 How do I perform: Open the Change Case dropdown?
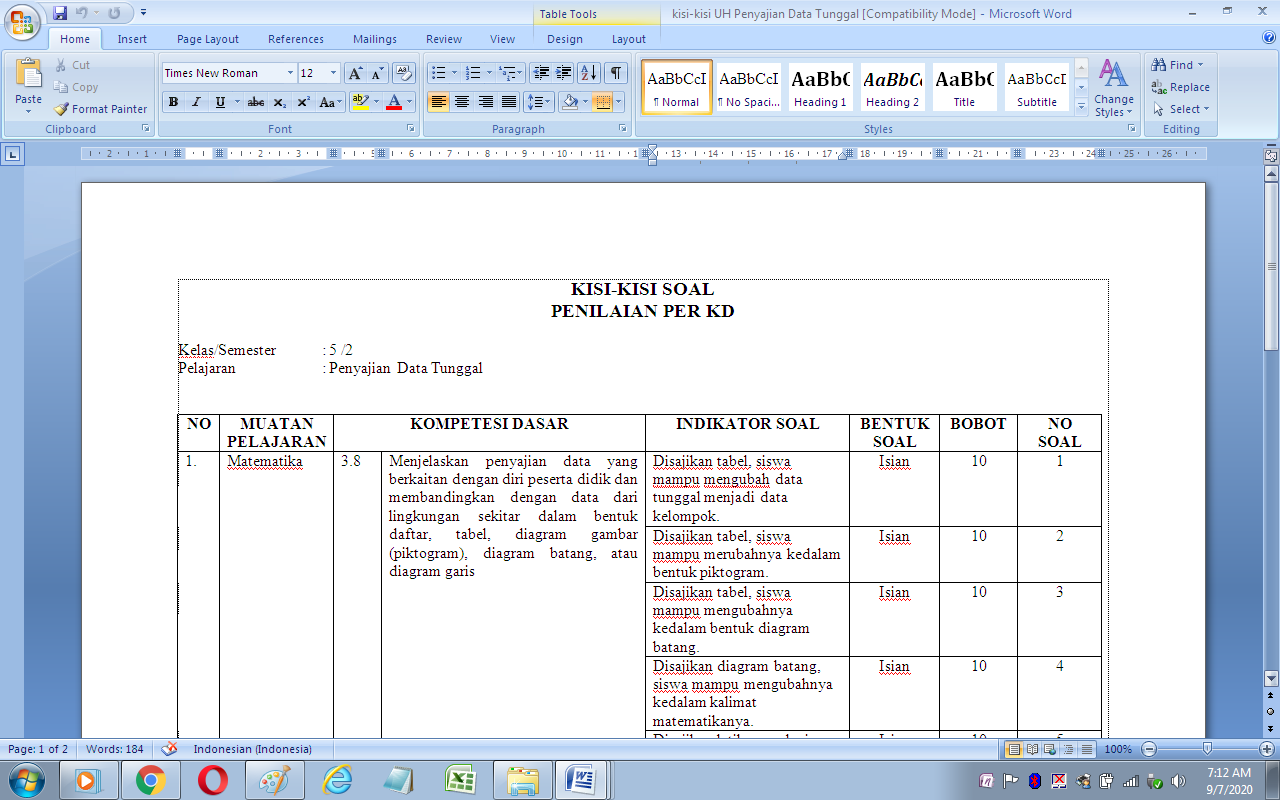pyautogui.click(x=330, y=102)
